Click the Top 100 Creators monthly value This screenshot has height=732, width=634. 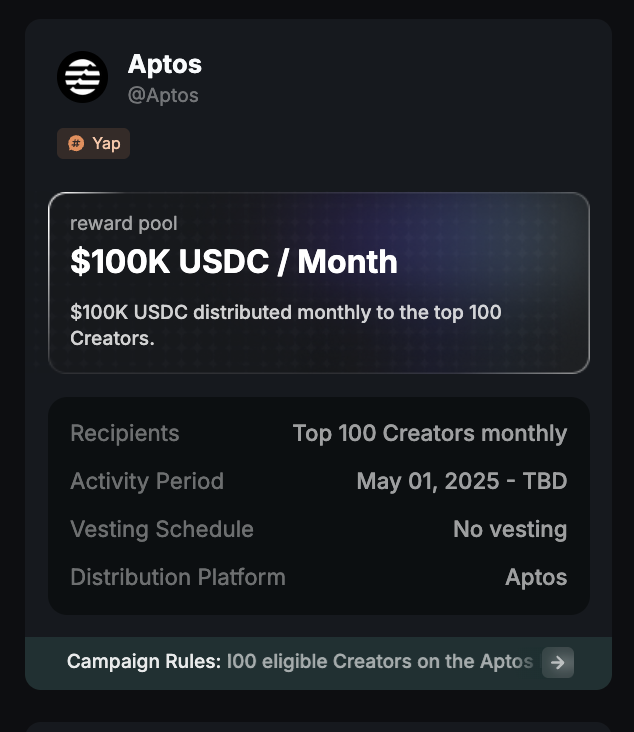coord(430,433)
